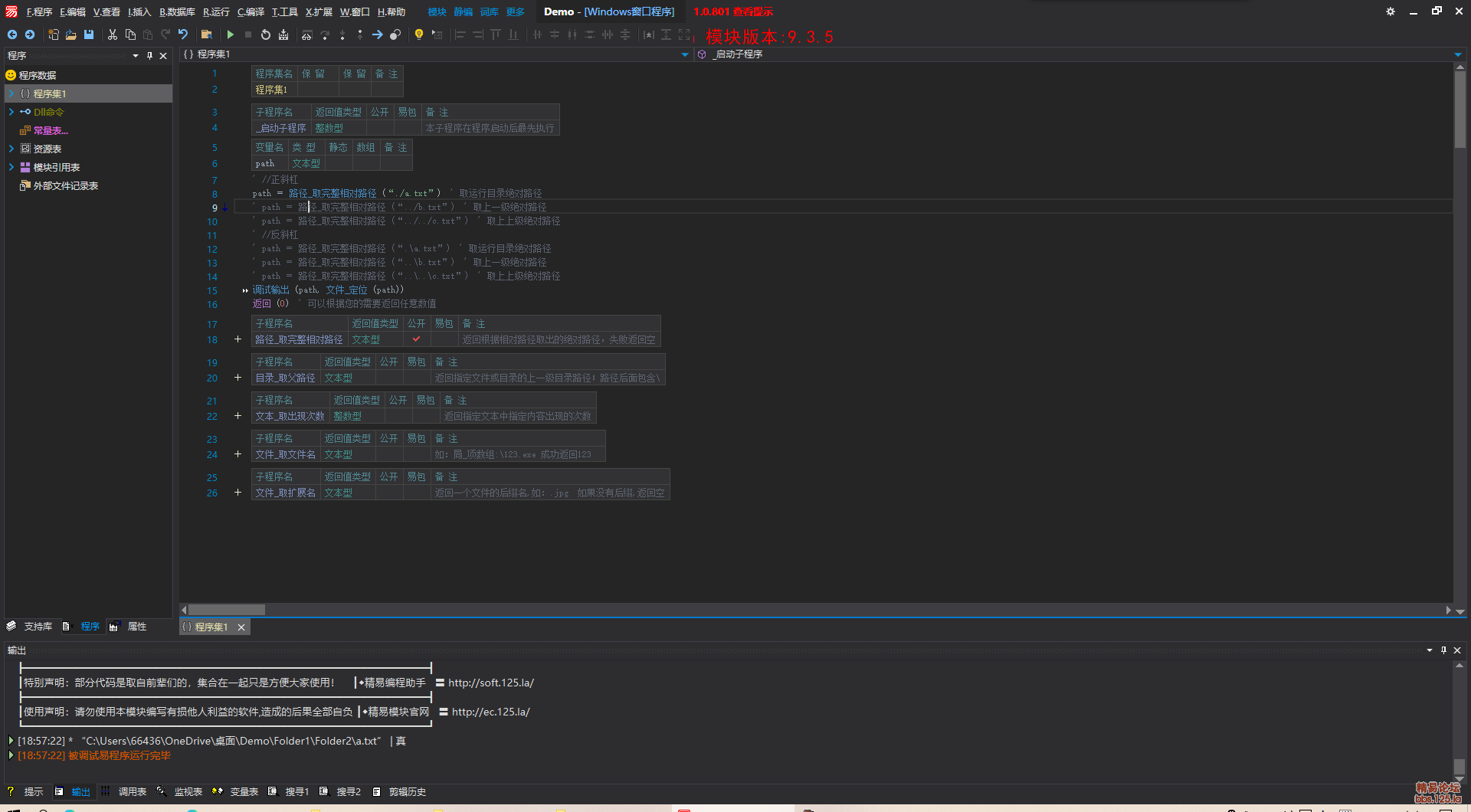This screenshot has width=1471, height=812.
Task: Expand the 文件_取文件名 subroutine
Action: coord(238,454)
